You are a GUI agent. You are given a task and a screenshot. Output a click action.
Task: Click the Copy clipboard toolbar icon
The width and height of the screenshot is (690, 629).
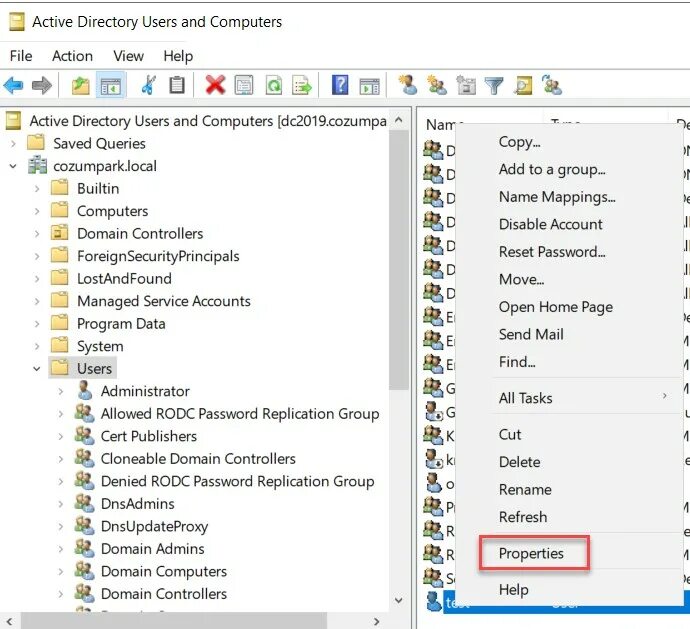coord(177,85)
